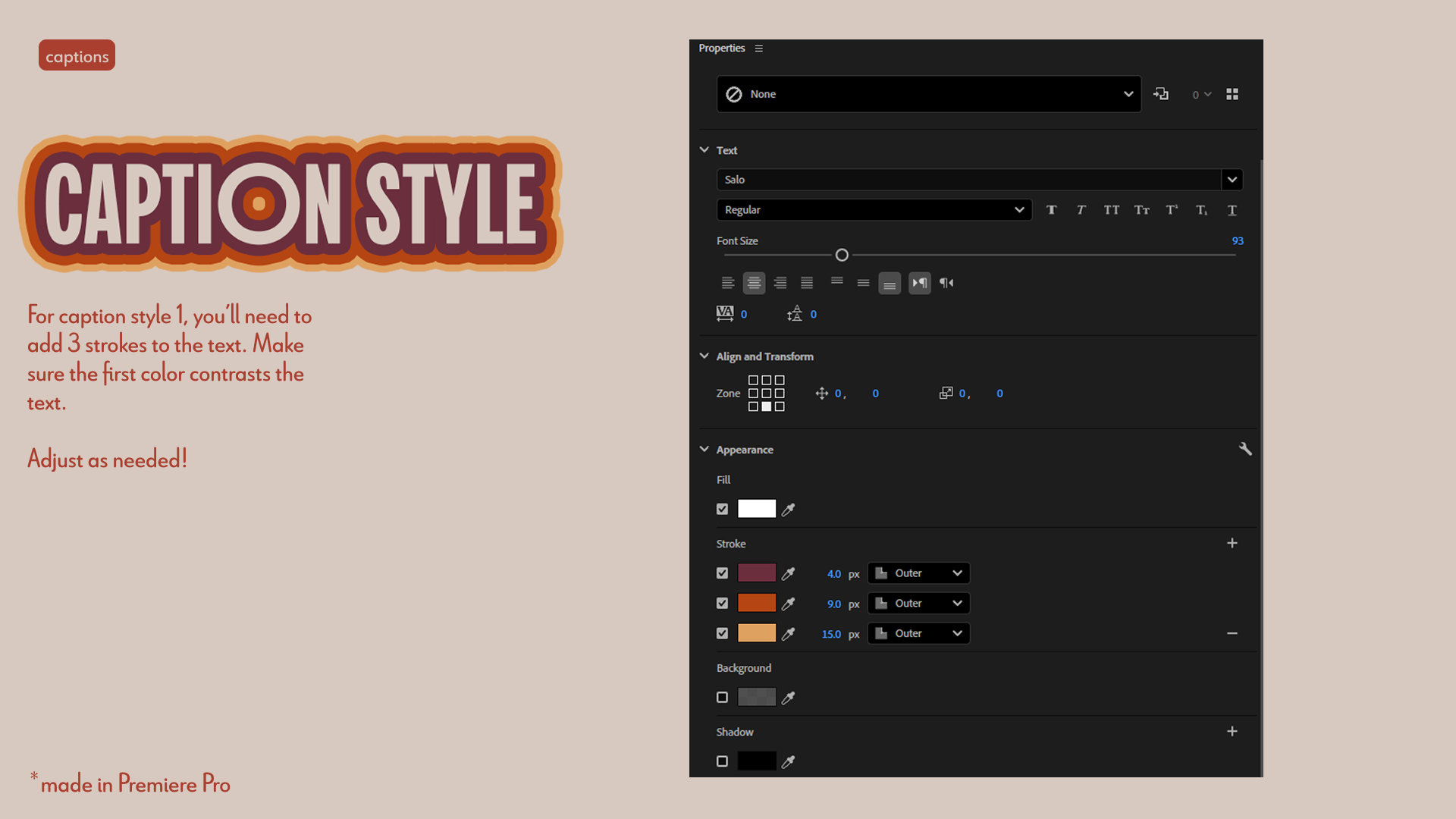1456x819 pixels.
Task: Open the Regular font style dropdown
Action: coord(874,210)
